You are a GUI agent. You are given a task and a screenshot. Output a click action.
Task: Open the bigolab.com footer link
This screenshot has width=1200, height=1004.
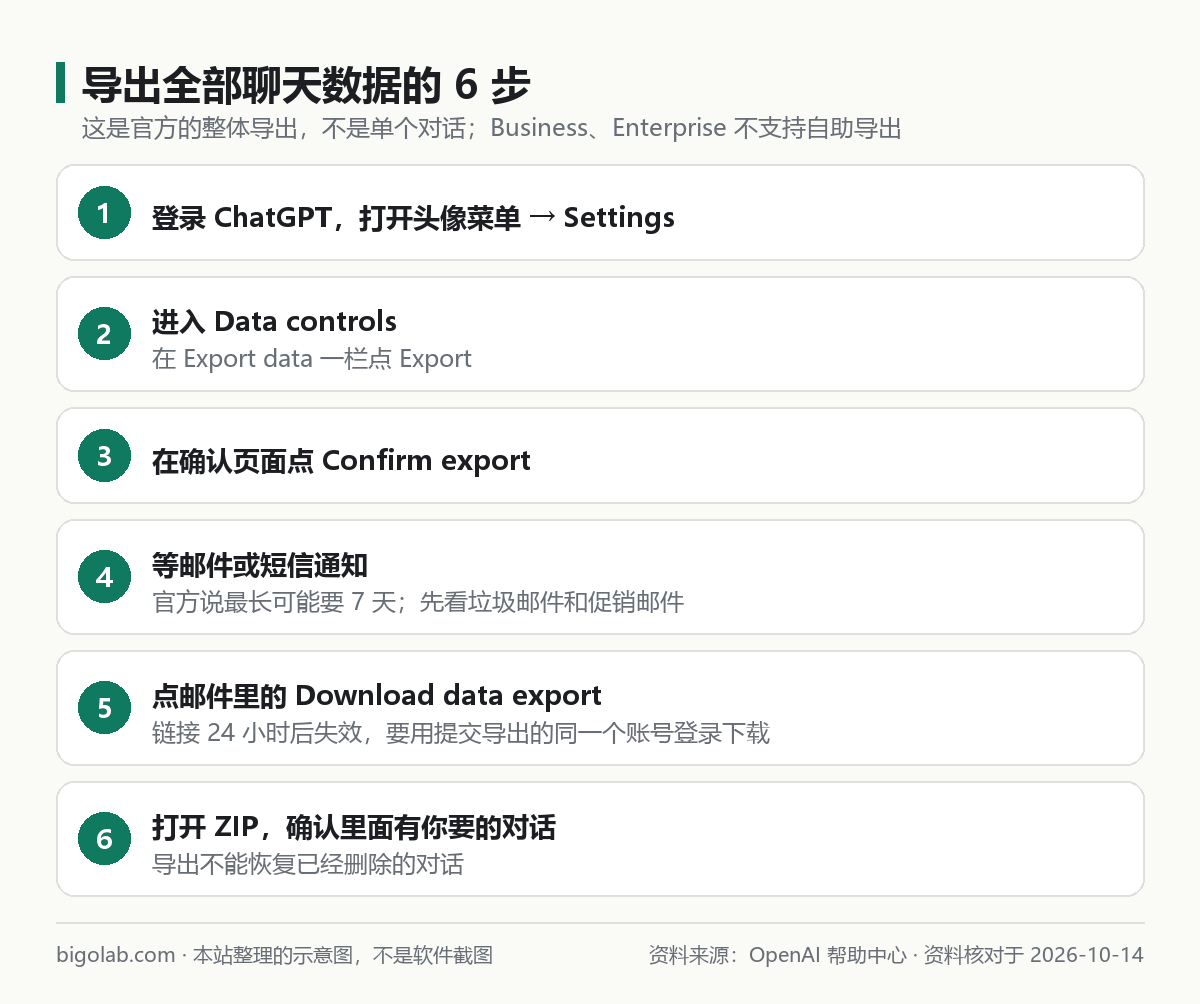point(116,955)
